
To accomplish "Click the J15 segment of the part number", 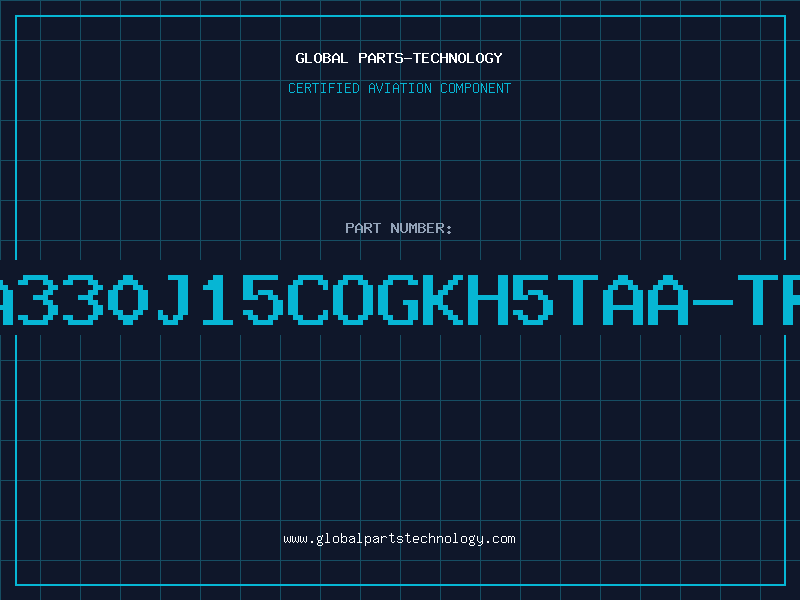I will point(220,299).
